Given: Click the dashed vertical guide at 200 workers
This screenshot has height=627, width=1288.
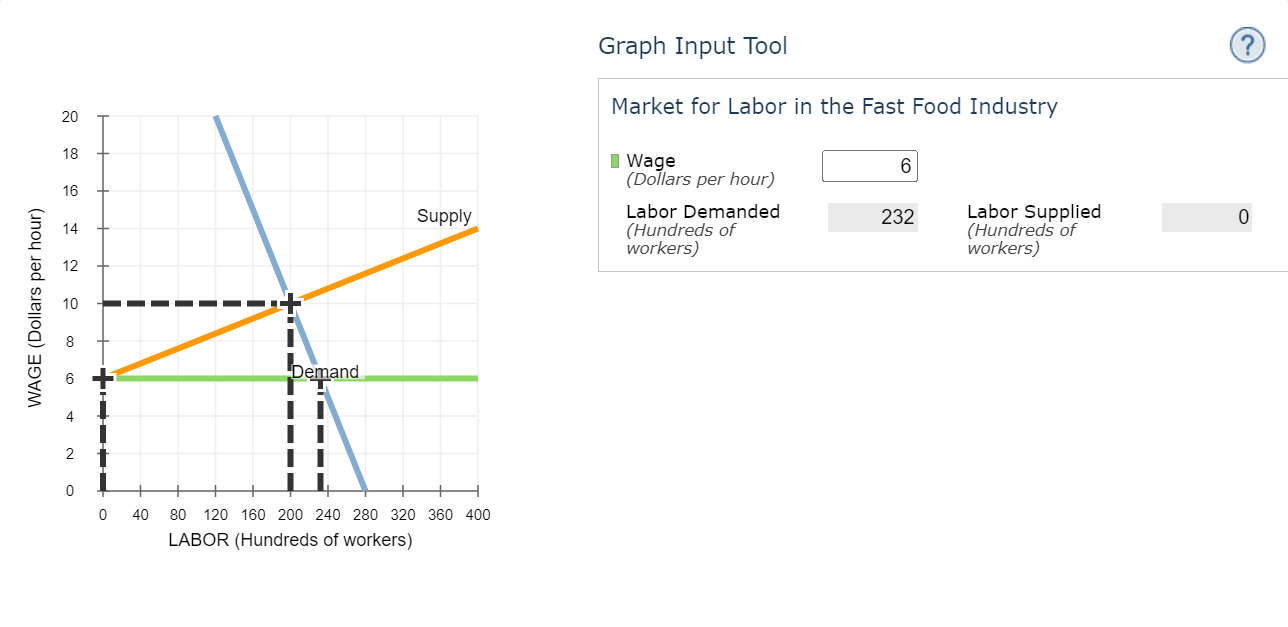Looking at the screenshot, I should [291, 440].
